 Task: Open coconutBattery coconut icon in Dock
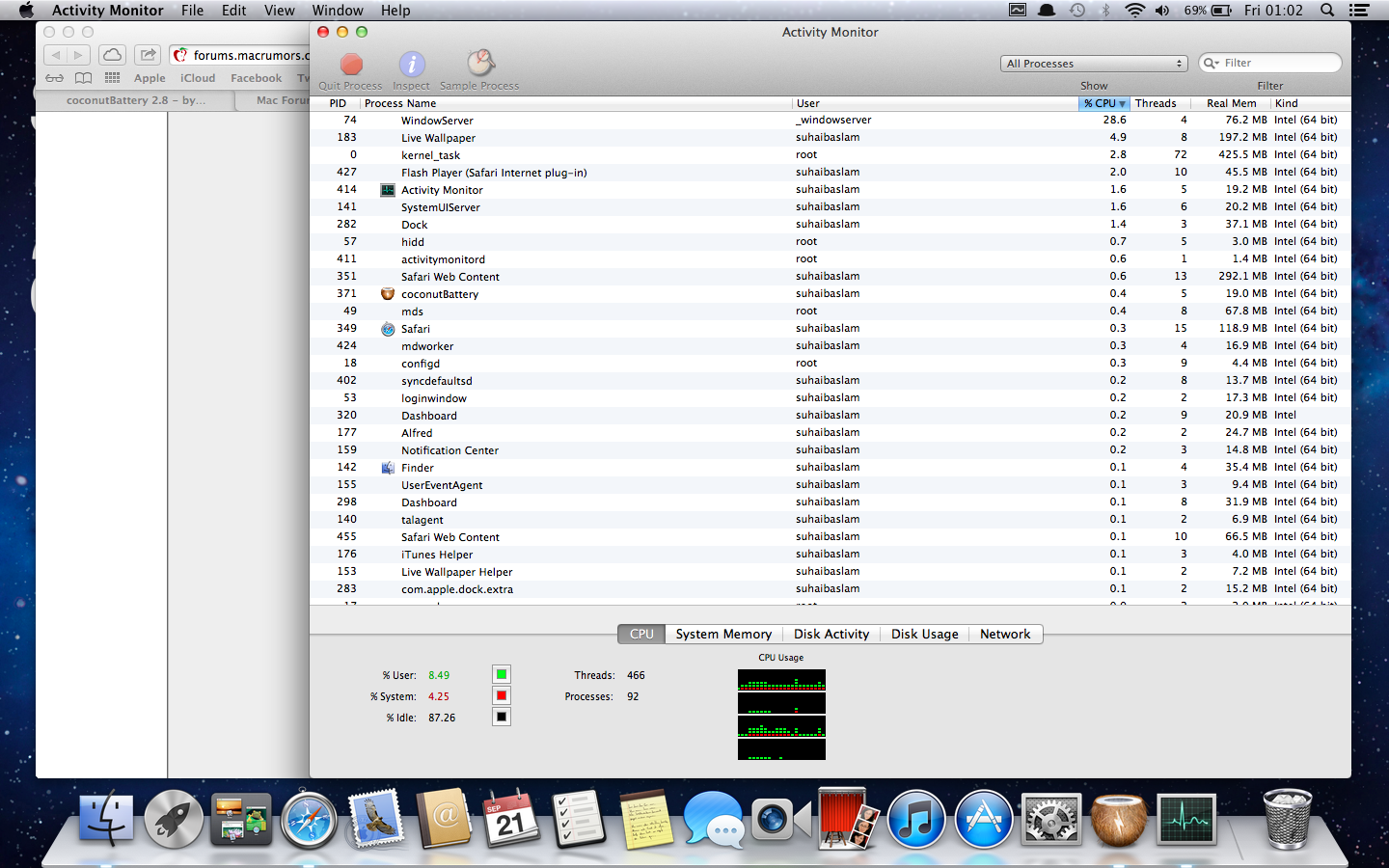(1119, 820)
